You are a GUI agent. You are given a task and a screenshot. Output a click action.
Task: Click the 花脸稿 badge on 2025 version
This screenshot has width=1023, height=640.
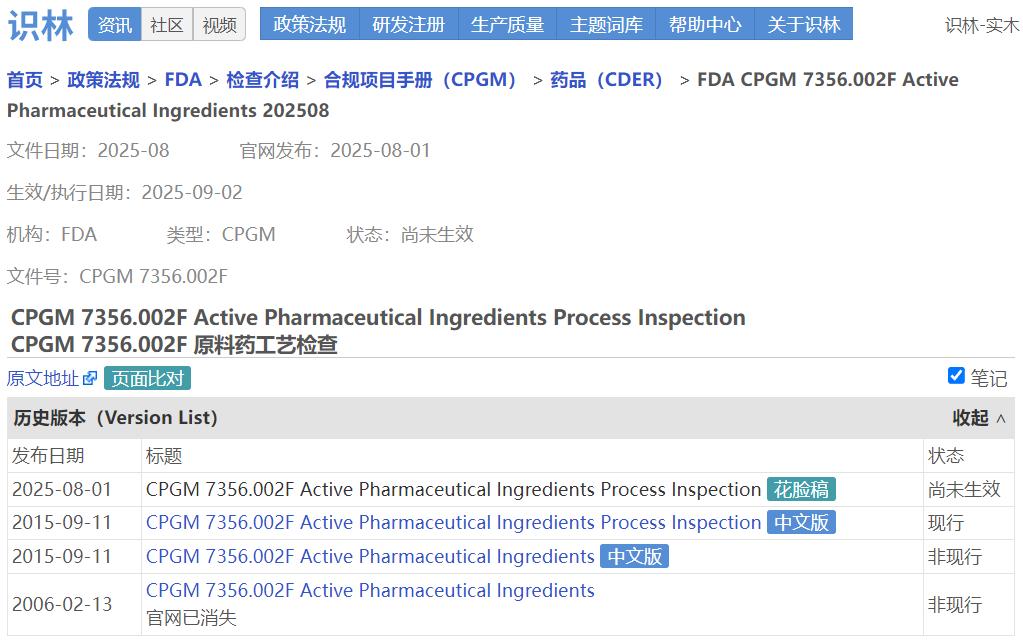tap(801, 490)
